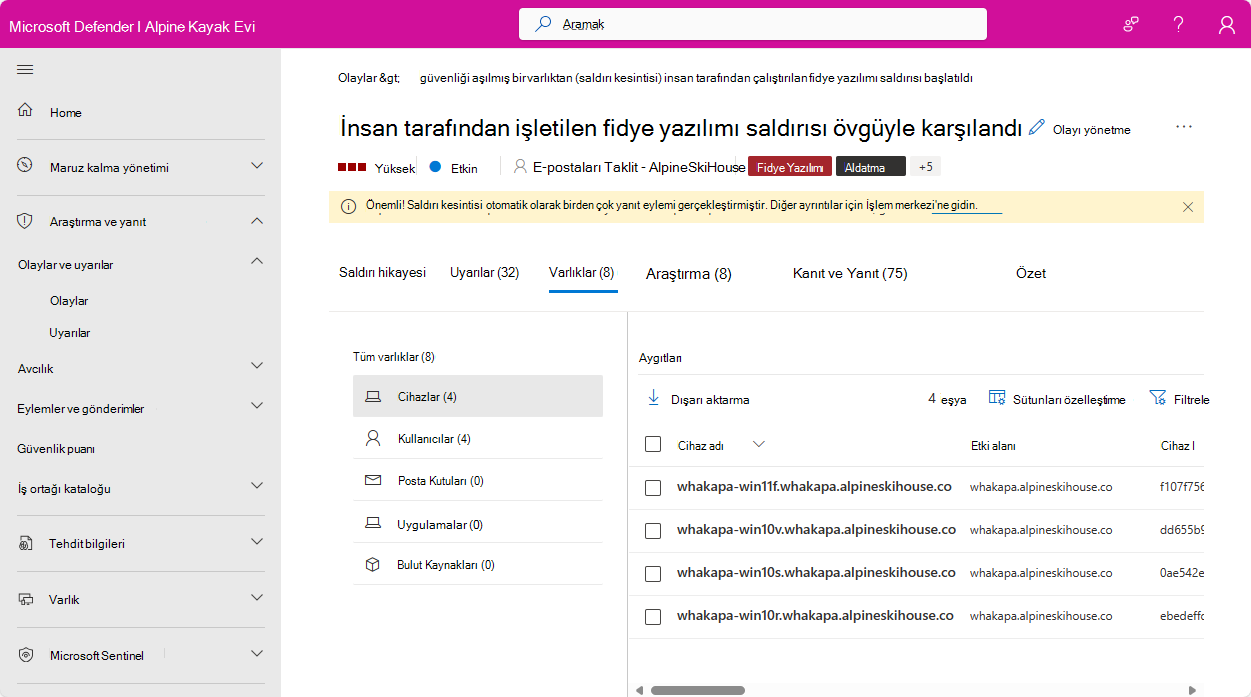This screenshot has width=1251, height=697.
Task: Switch to the Uyarılar (32) tab
Action: point(484,272)
